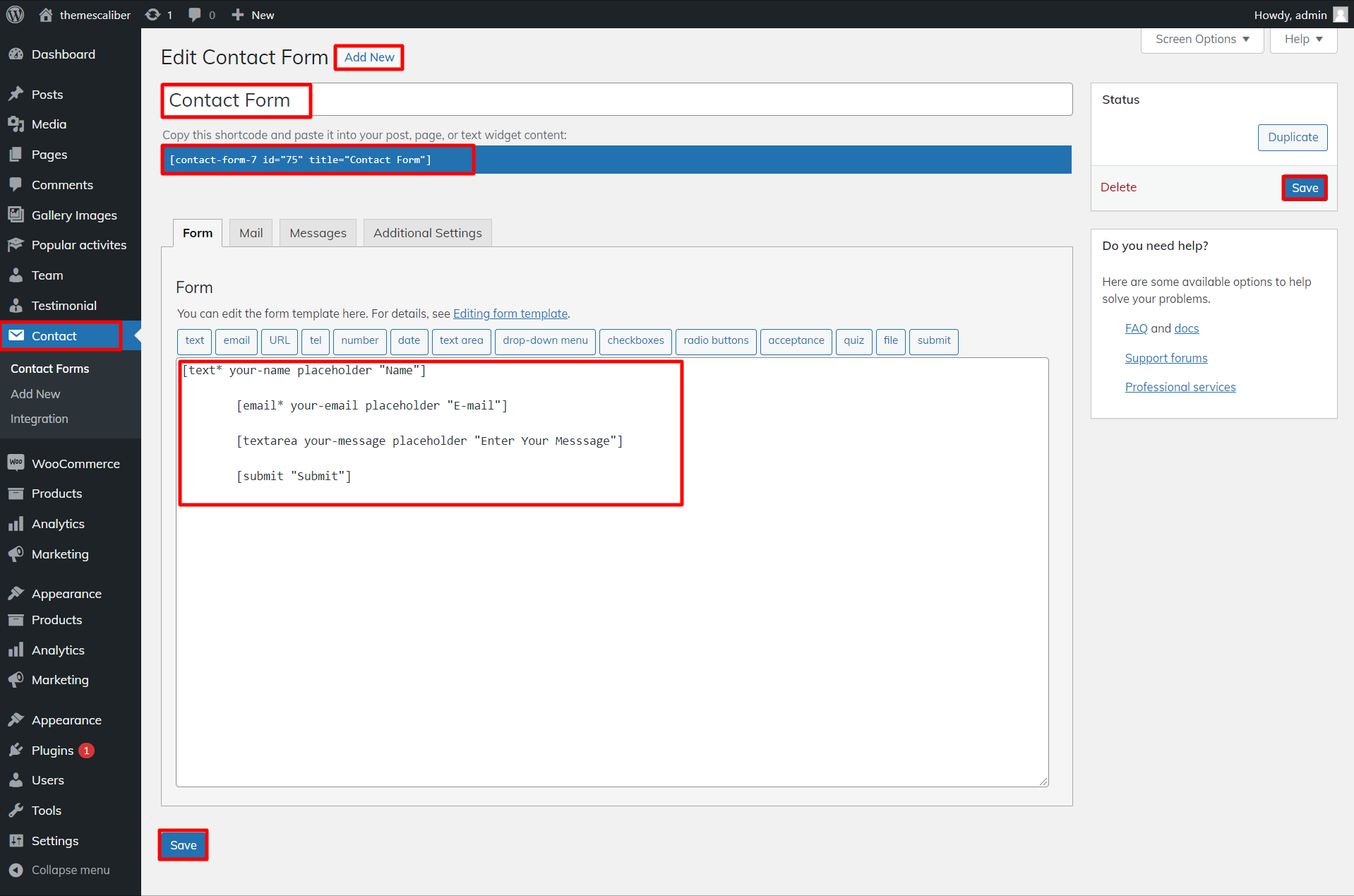Open the Help dropdown
Viewport: 1354px width, 896px height.
(1301, 39)
